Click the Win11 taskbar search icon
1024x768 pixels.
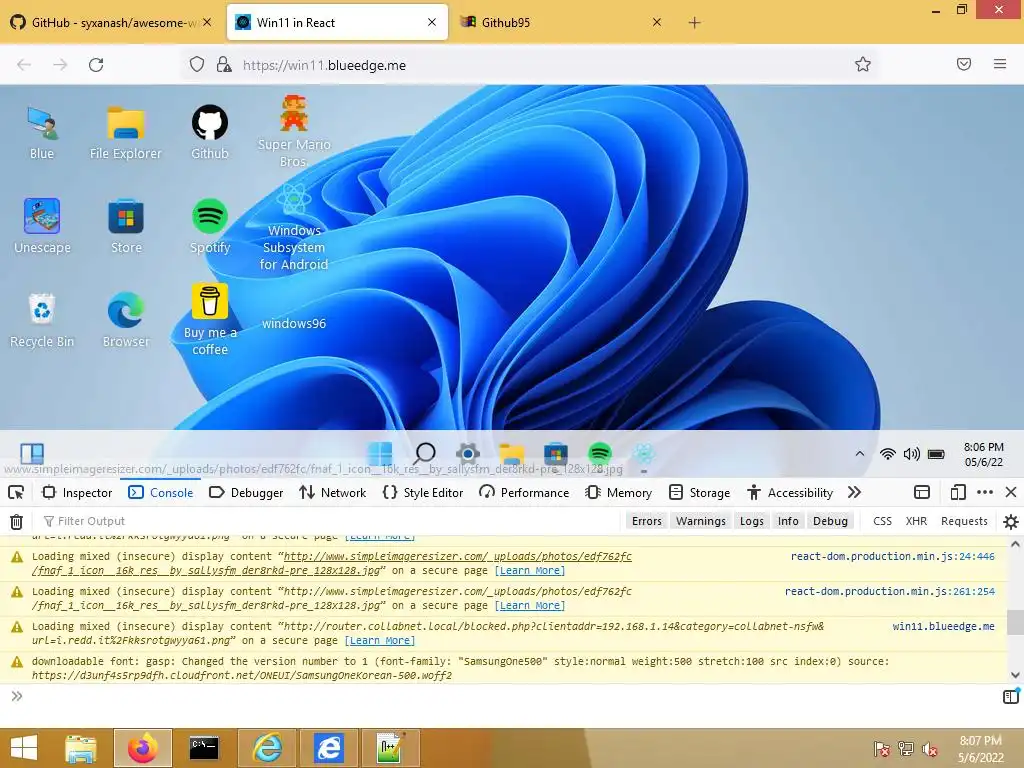424,453
